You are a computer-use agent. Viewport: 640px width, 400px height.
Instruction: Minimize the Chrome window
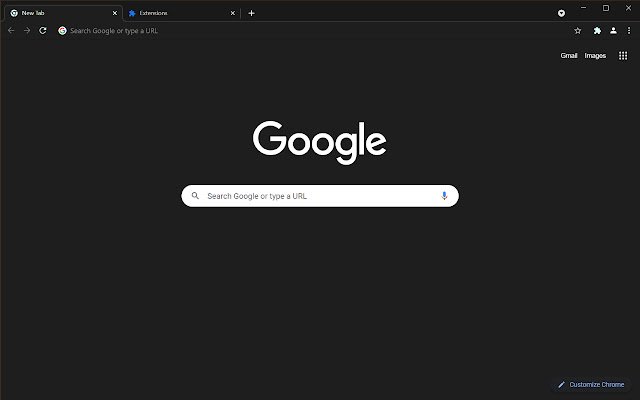coord(583,8)
